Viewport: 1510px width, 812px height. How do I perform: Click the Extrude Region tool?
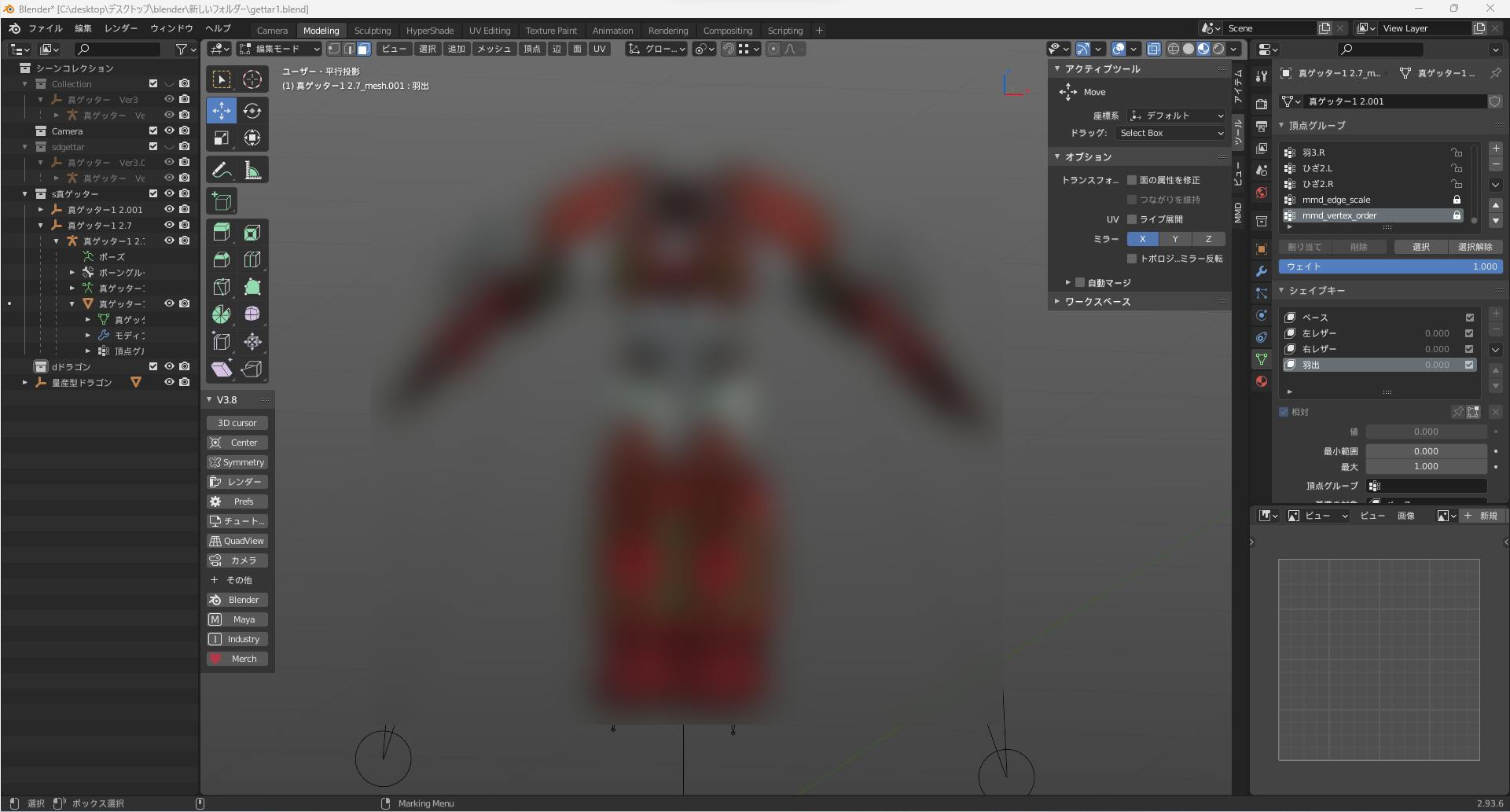pos(222,233)
